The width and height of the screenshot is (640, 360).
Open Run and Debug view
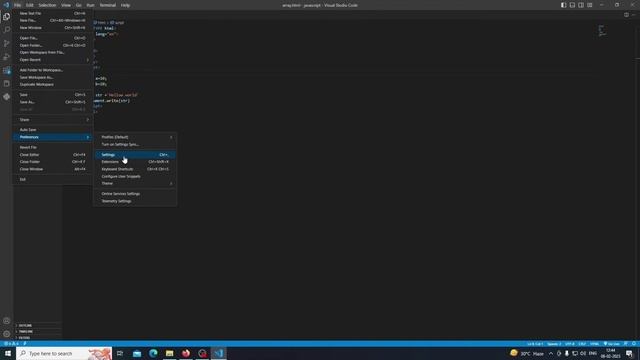pyautogui.click(x=7, y=57)
